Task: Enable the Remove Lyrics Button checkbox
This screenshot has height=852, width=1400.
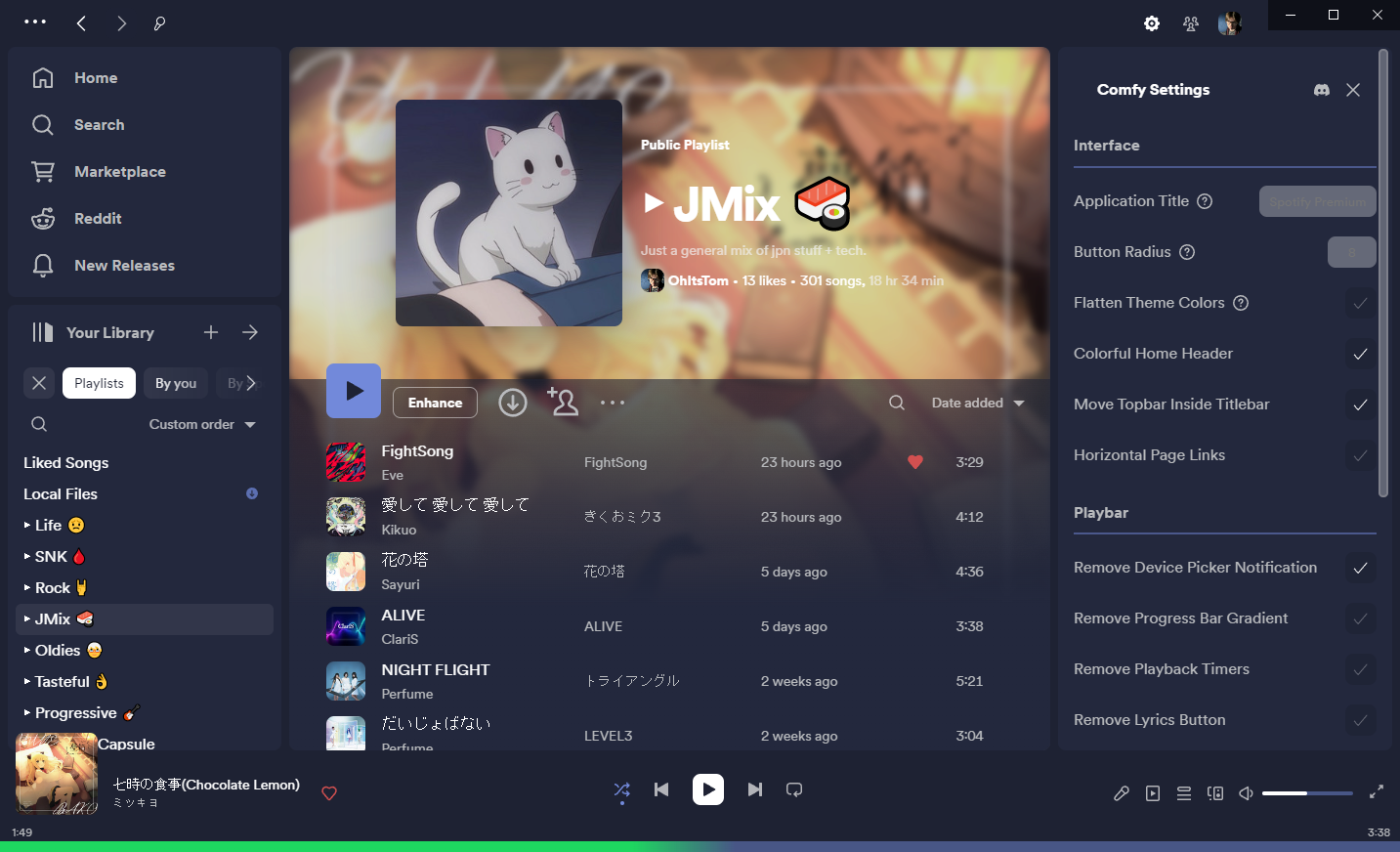Action: pos(1360,720)
